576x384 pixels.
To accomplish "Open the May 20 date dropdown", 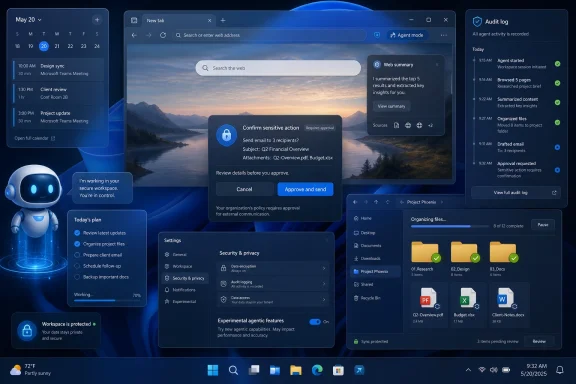I will click(28, 19).
